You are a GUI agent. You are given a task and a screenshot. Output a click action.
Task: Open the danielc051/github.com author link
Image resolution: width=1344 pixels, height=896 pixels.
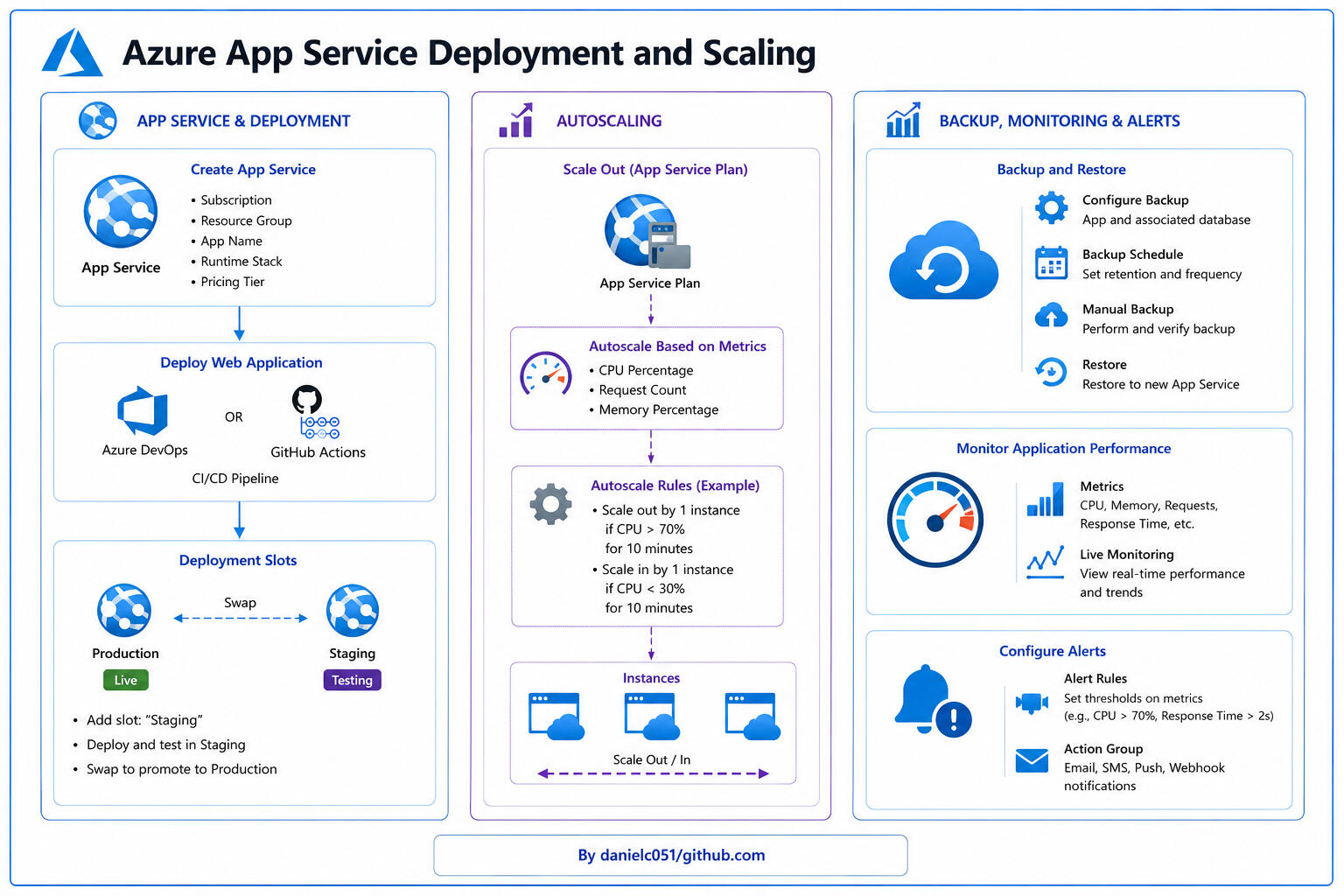(x=671, y=855)
